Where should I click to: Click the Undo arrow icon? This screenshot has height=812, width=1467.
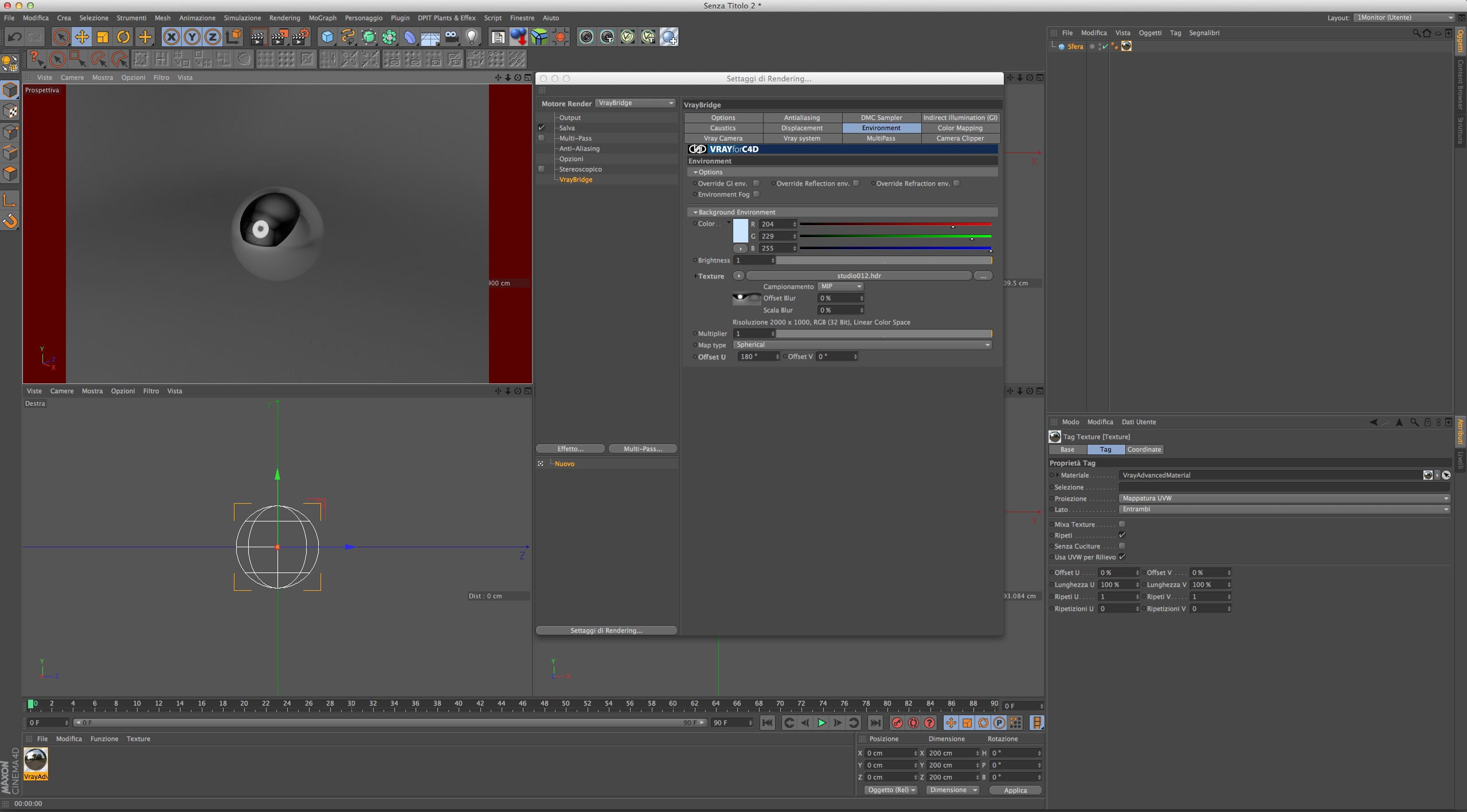[14, 37]
